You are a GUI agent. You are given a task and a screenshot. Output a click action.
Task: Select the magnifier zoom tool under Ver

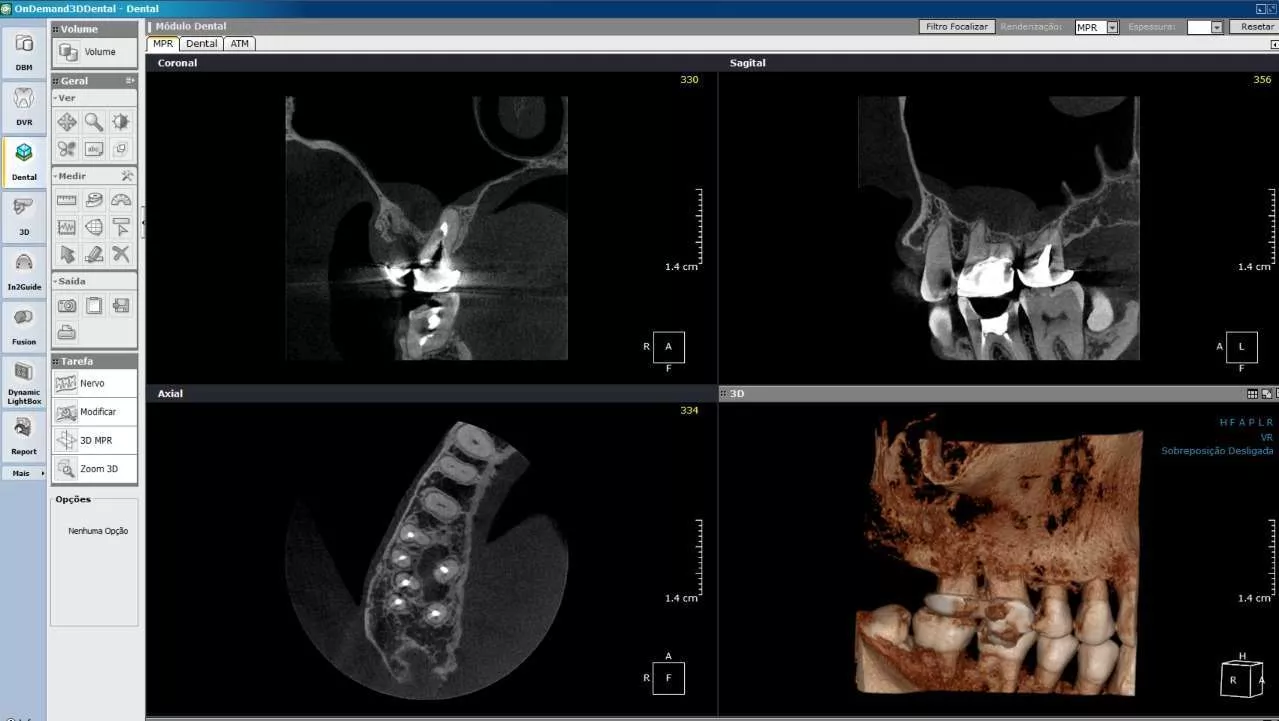pyautogui.click(x=94, y=121)
